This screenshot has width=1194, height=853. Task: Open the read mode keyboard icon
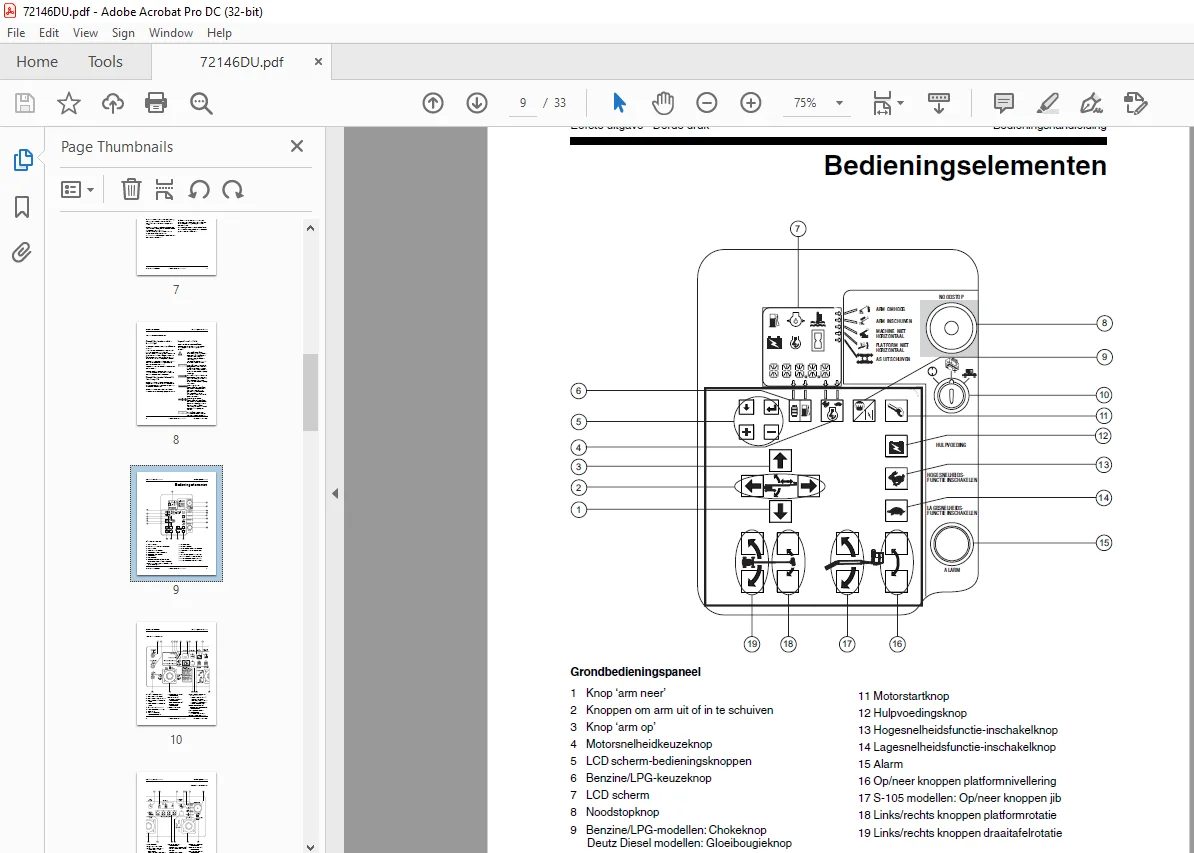pyautogui.click(x=939, y=103)
